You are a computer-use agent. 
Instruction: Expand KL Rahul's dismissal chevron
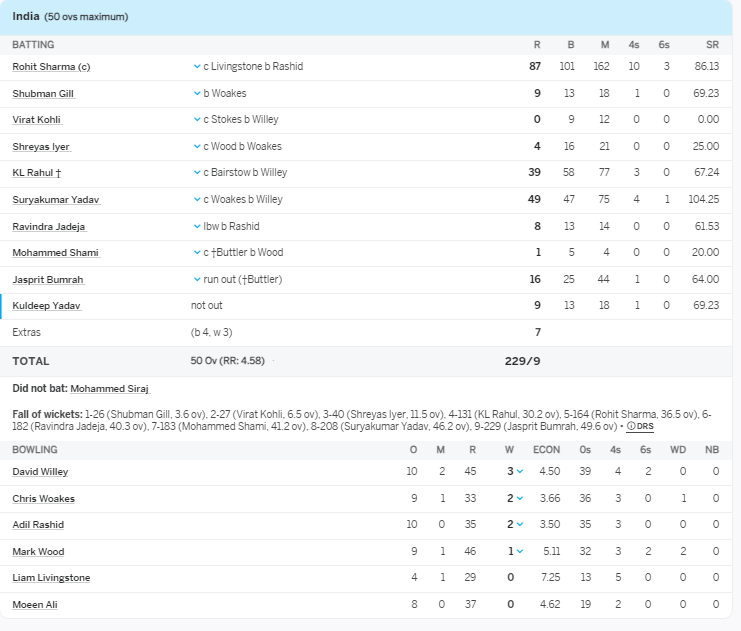(x=197, y=173)
